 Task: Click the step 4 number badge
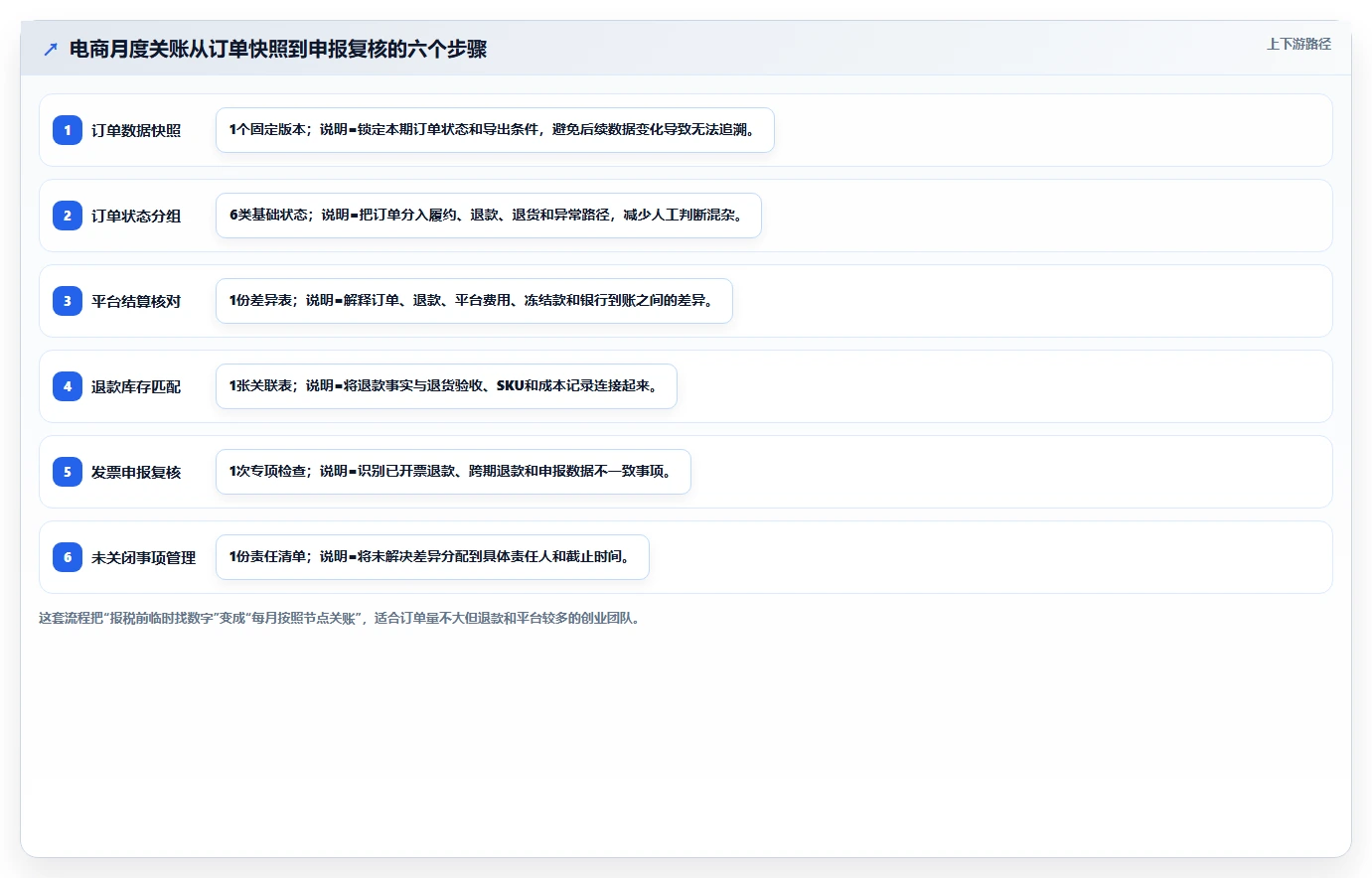[68, 386]
